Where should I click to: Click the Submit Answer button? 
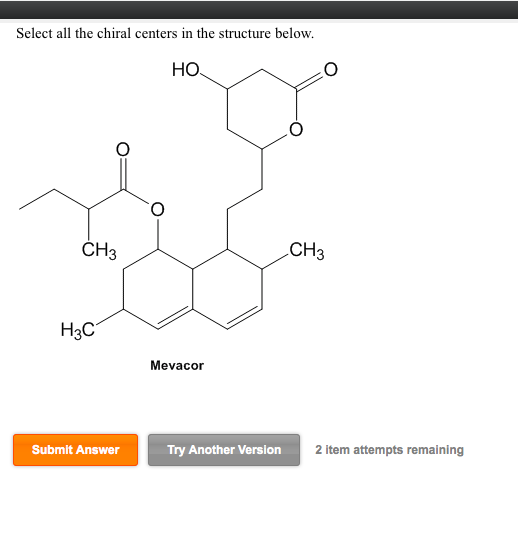pyautogui.click(x=76, y=450)
